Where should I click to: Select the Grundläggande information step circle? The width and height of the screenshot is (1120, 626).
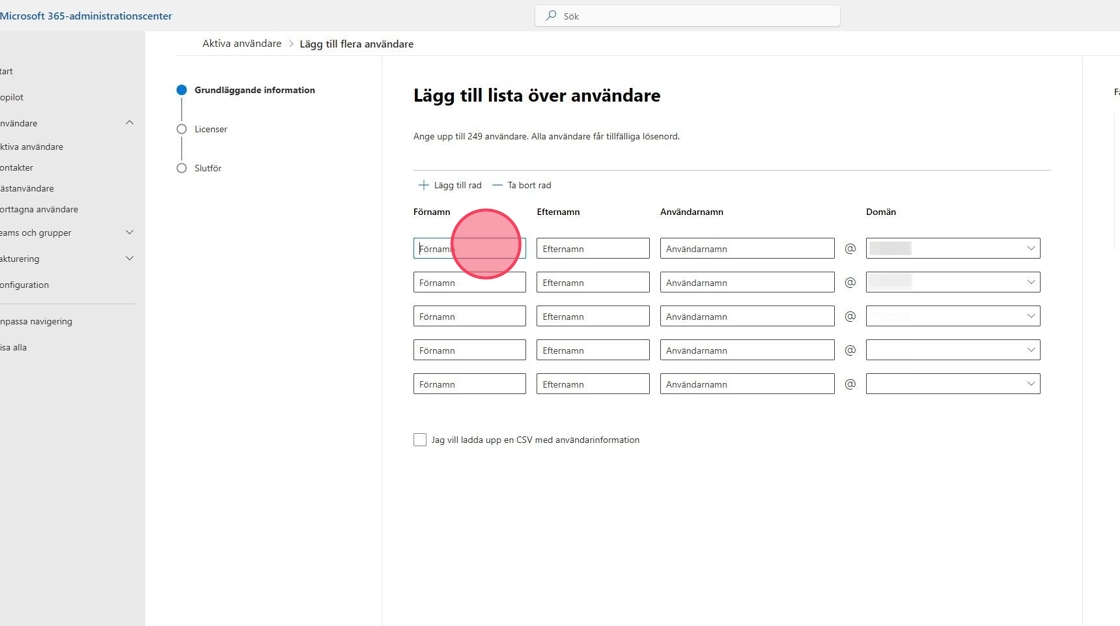[181, 90]
